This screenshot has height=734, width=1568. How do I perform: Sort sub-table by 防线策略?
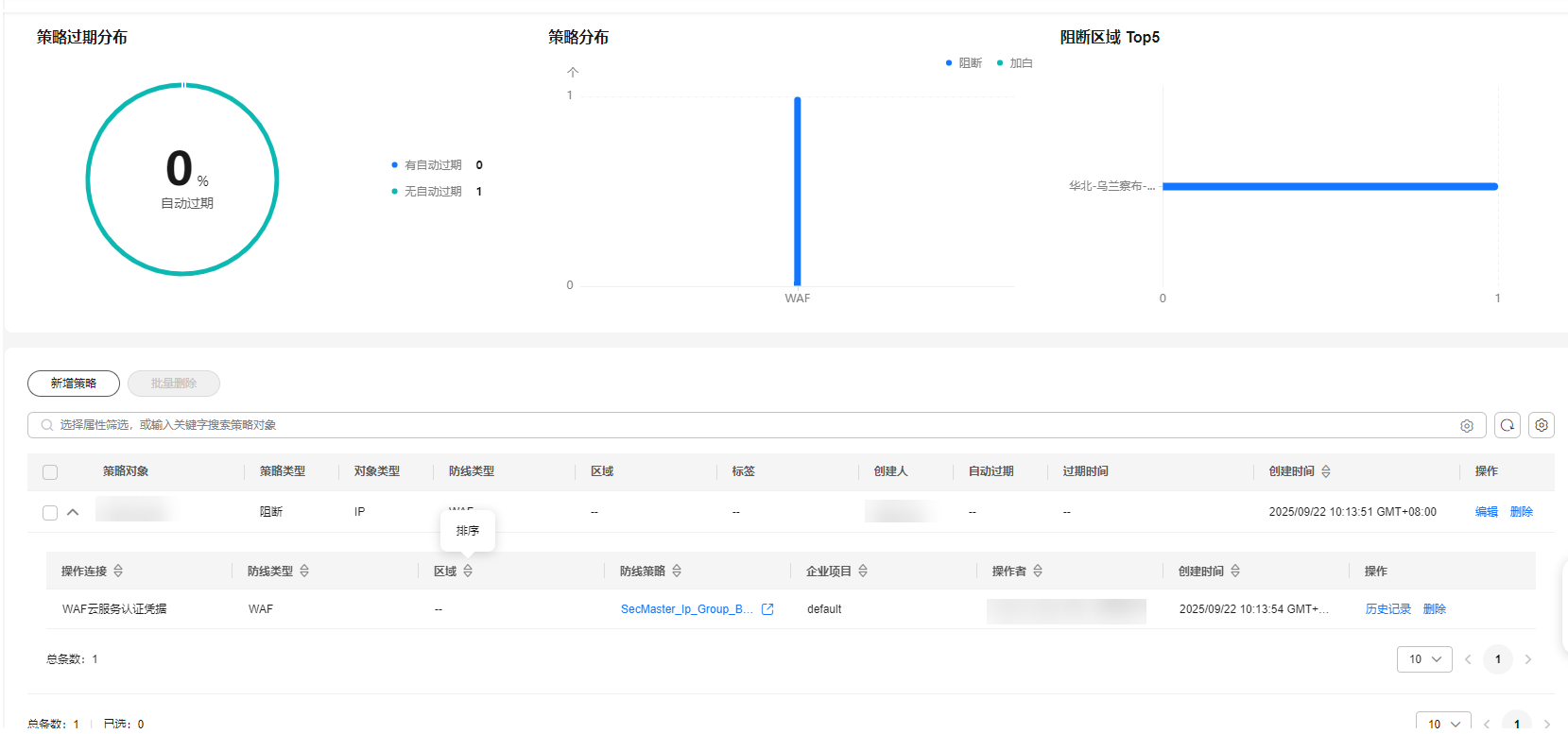(x=677, y=572)
